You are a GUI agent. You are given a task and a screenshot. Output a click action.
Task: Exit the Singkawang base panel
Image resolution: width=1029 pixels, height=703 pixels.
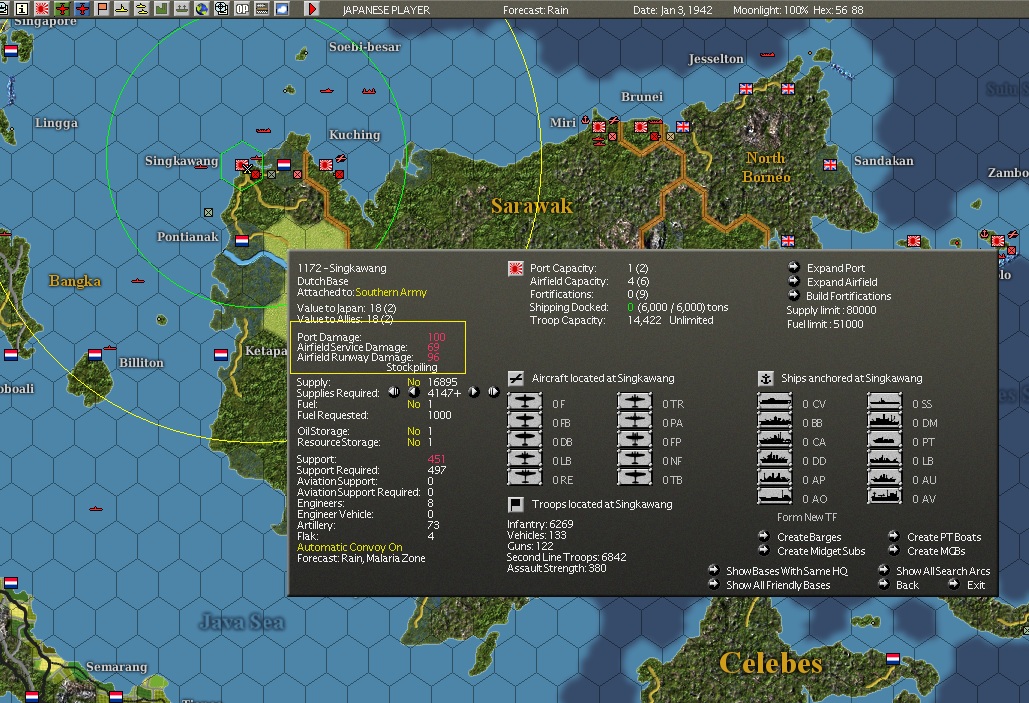pyautogui.click(x=975, y=586)
